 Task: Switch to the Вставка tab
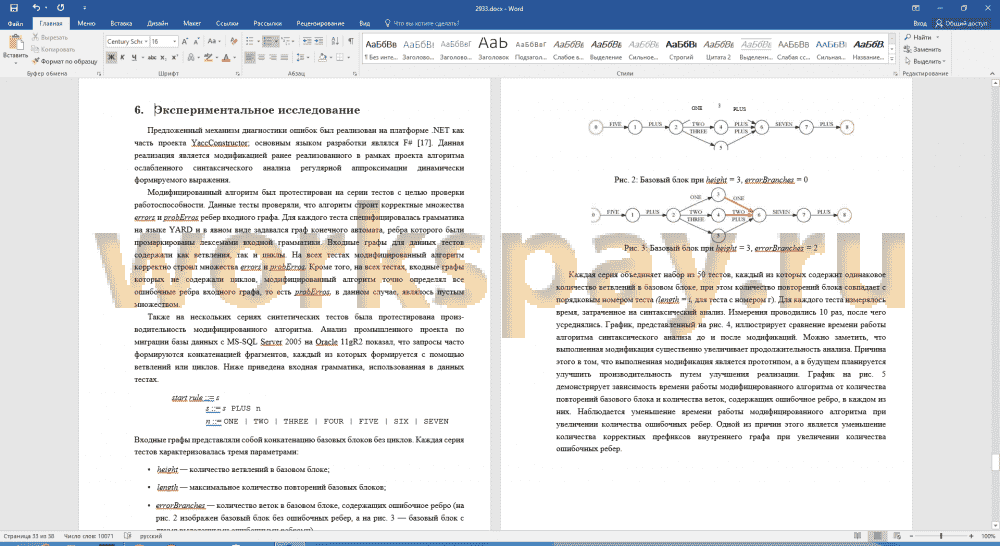121,24
